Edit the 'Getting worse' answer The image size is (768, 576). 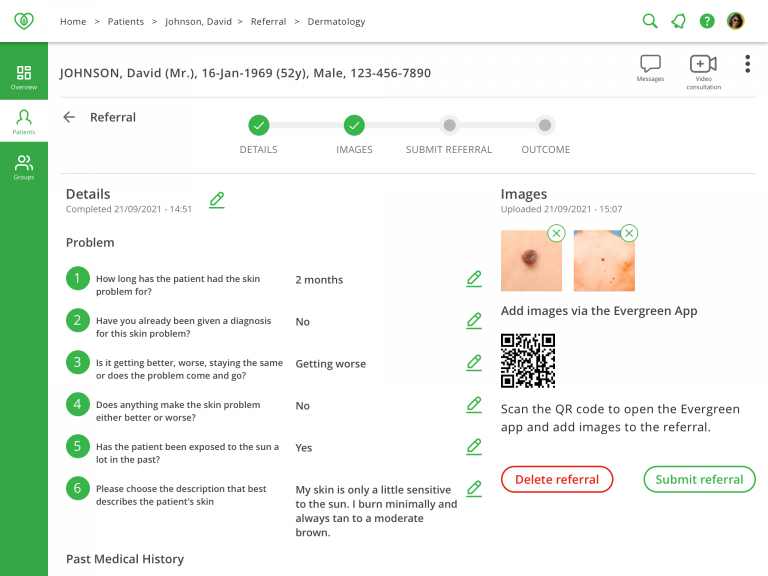474,363
